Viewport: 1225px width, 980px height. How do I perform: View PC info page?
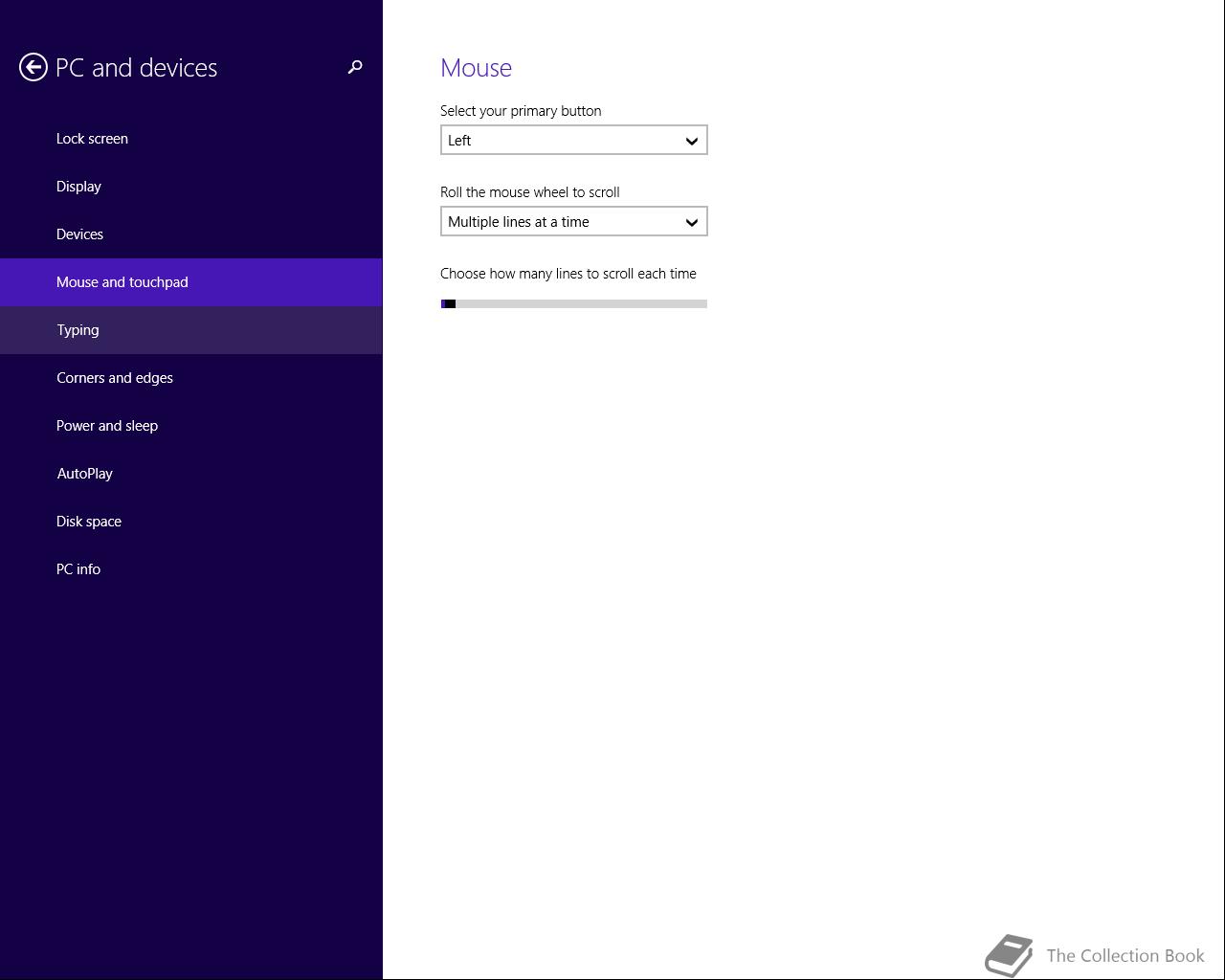point(191,569)
